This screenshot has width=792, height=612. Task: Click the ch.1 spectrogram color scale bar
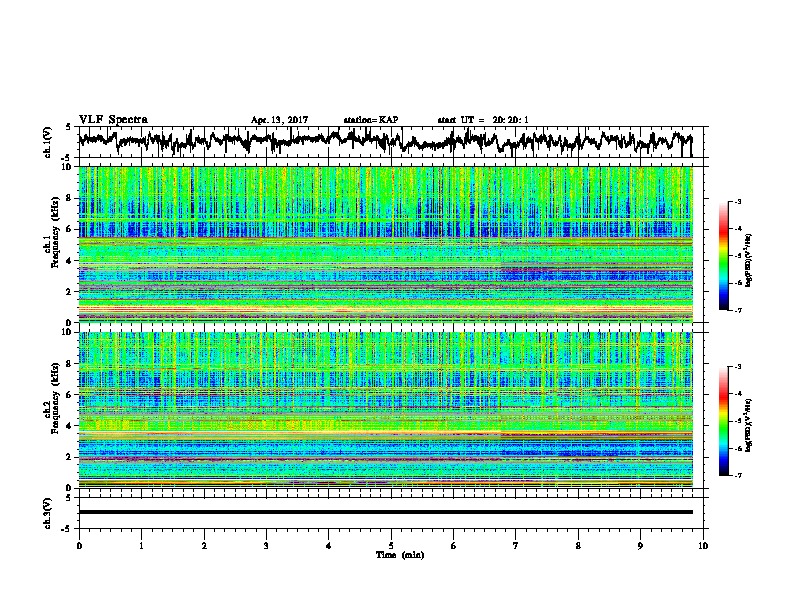click(x=723, y=256)
